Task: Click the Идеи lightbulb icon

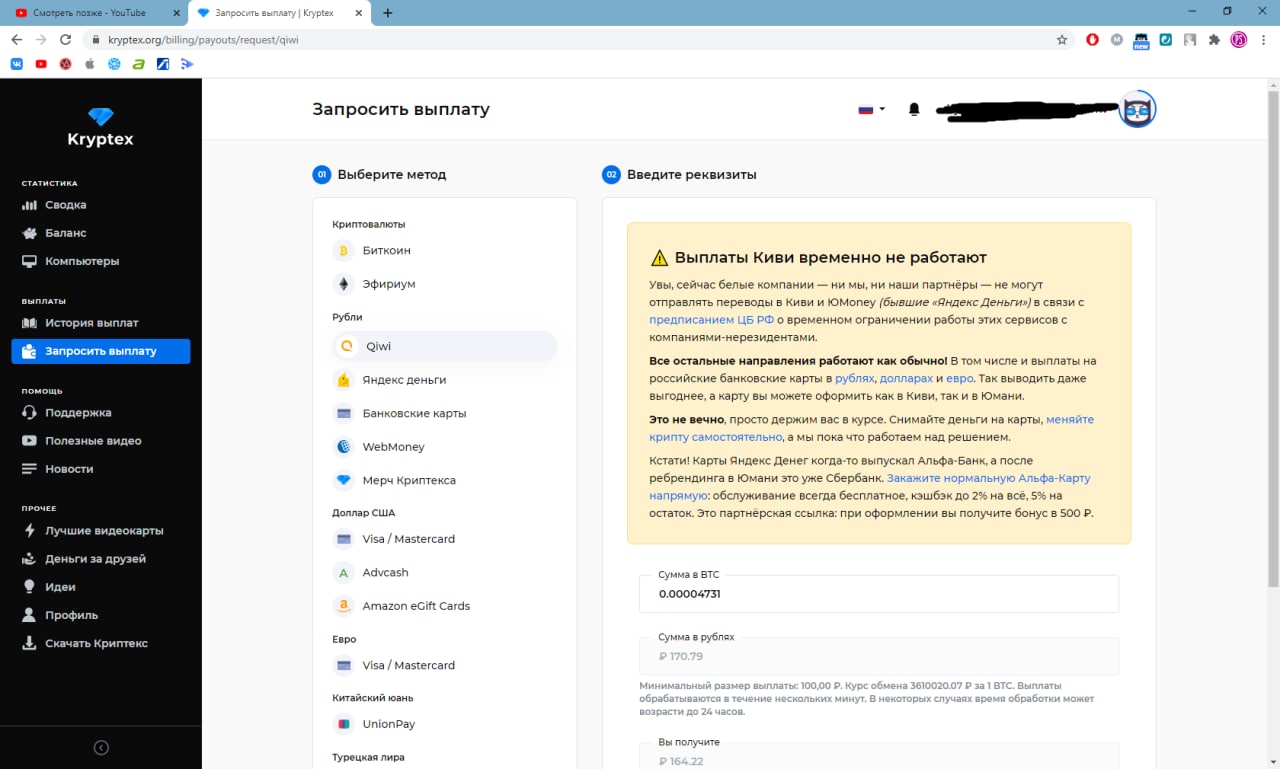Action: point(29,587)
